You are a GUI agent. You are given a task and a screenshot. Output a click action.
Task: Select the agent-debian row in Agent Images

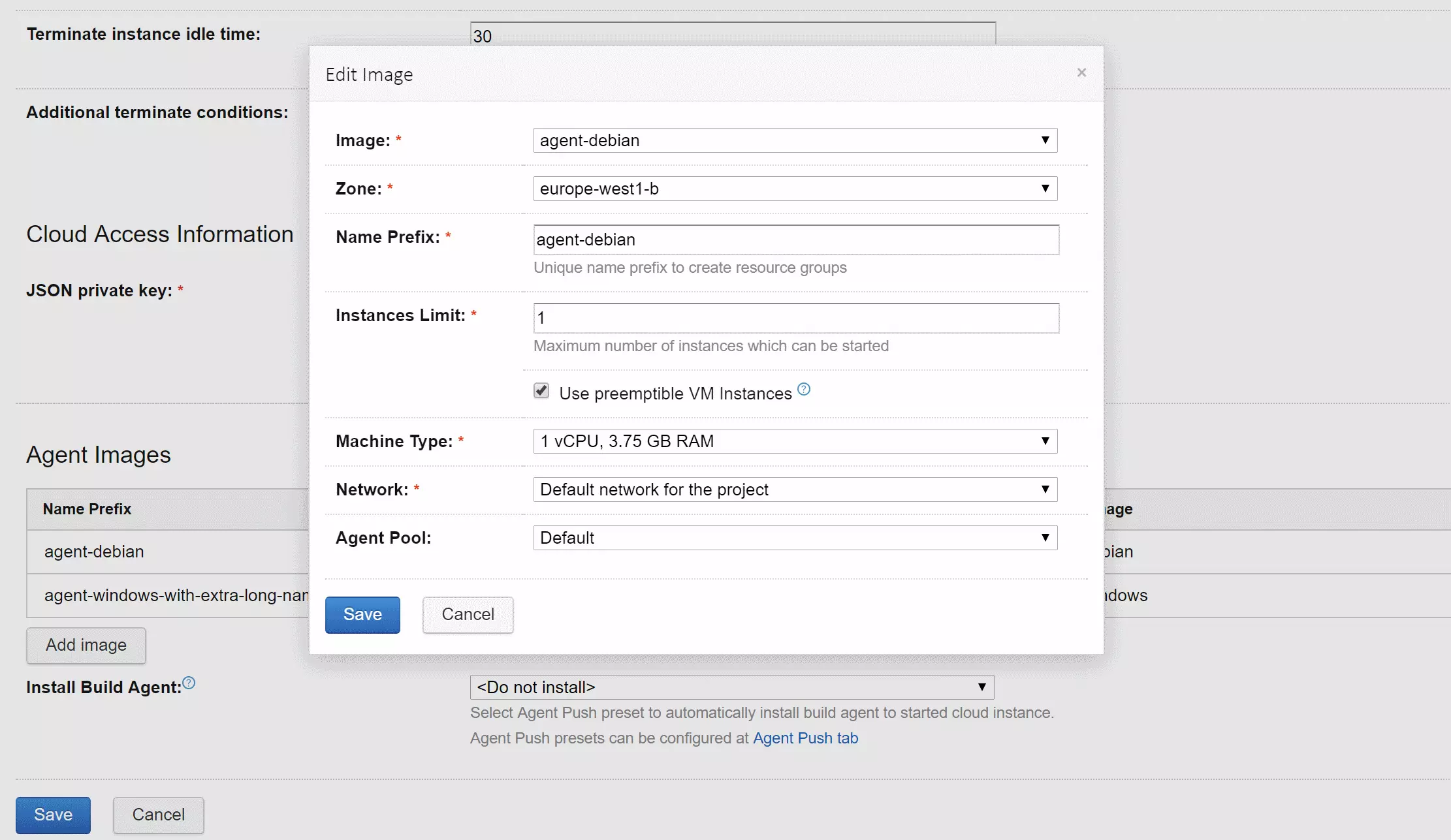pos(163,552)
